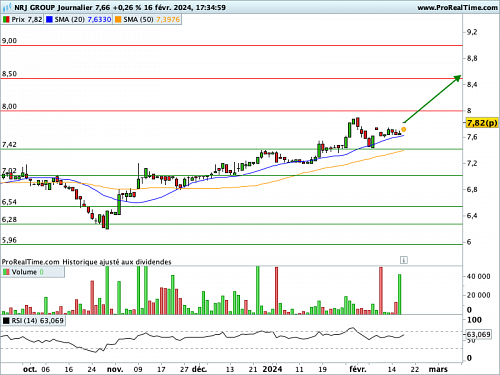Image resolution: width=500 pixels, height=375 pixels.
Task: Click the yellow 7,82(p) price tag
Action: pos(482,123)
